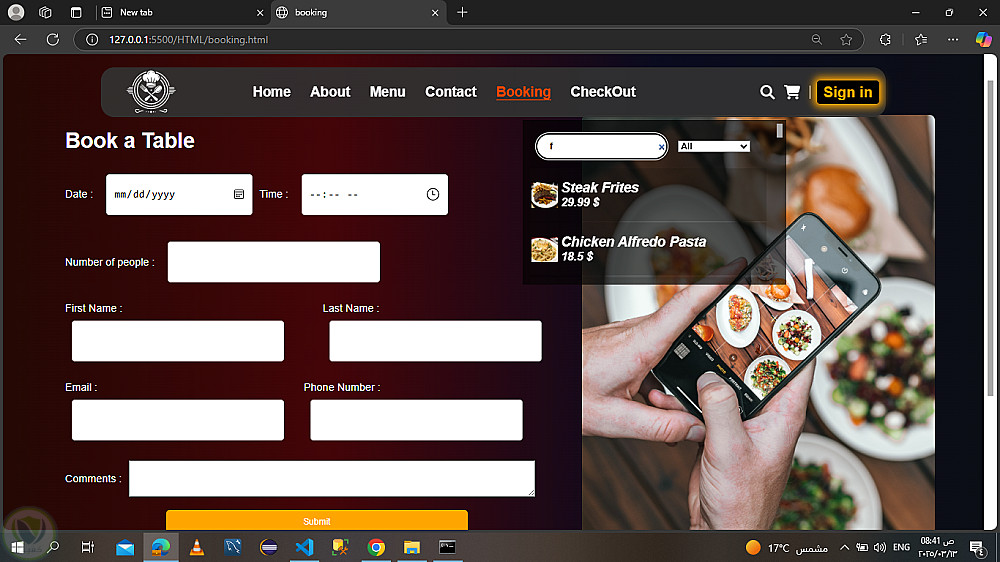Image resolution: width=1000 pixels, height=562 pixels.
Task: Focus the Time input field
Action: click(374, 194)
